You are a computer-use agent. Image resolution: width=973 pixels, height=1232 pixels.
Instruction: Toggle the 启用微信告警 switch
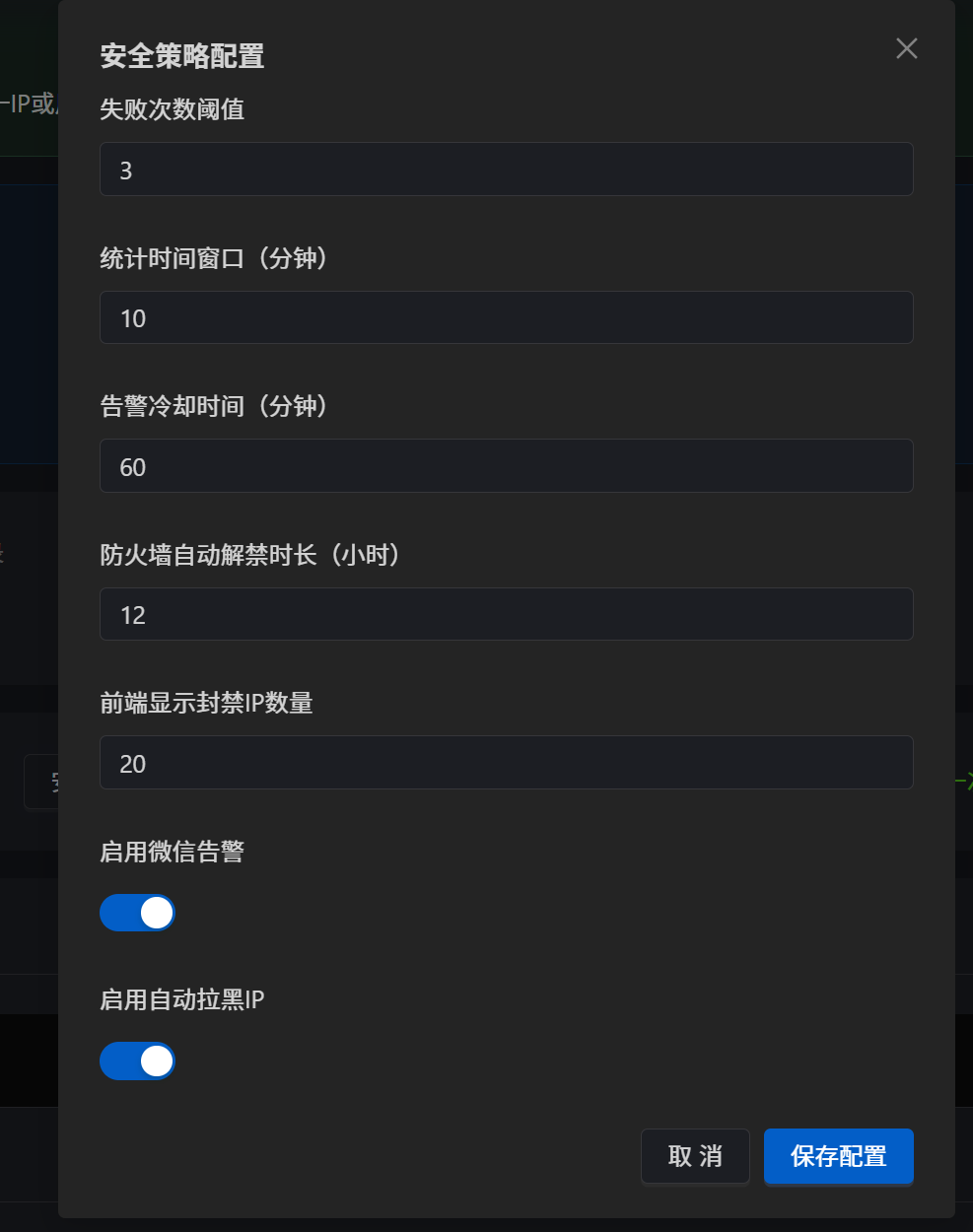(137, 913)
